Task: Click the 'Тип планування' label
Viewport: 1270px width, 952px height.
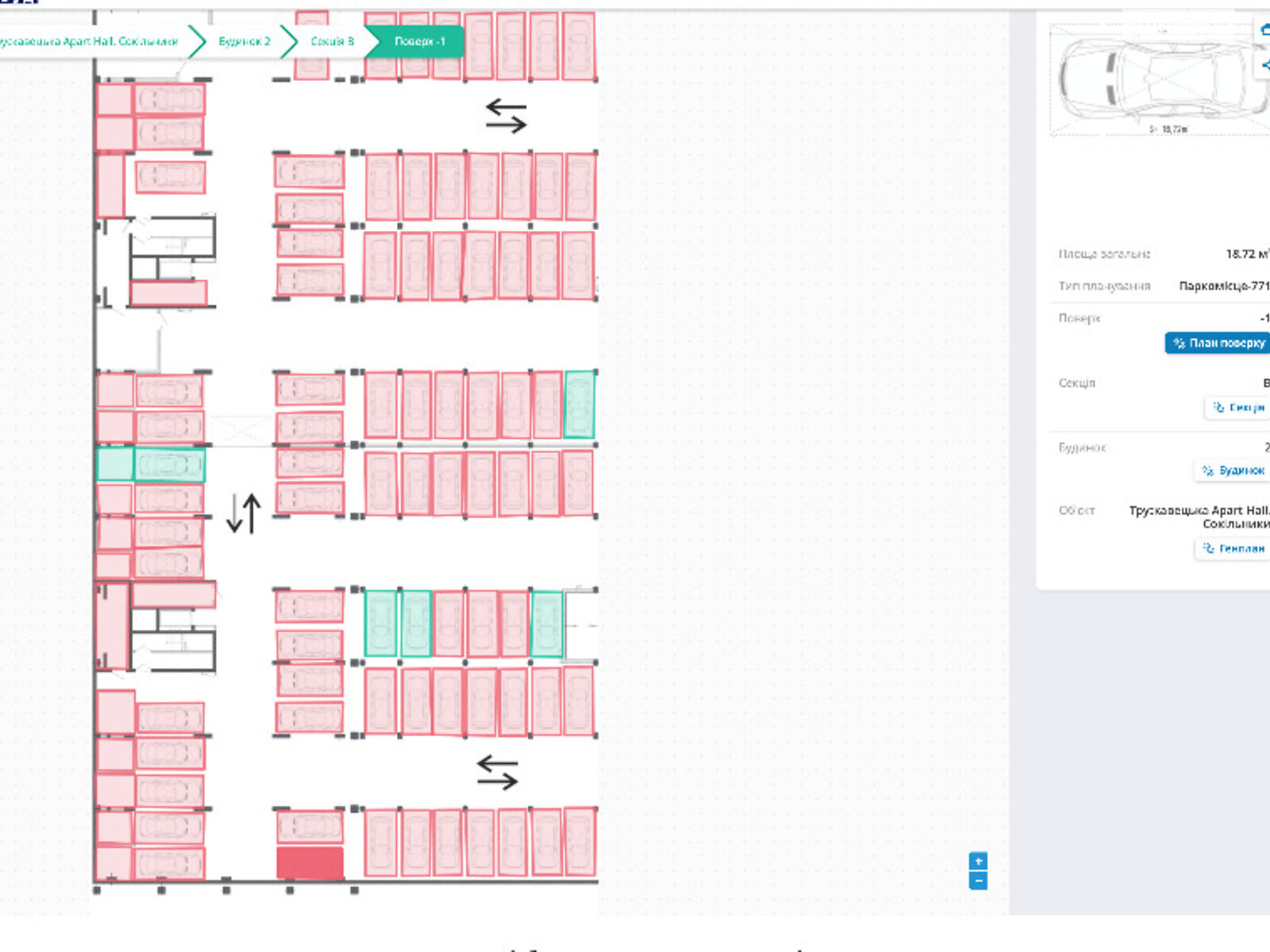Action: coord(1104,286)
